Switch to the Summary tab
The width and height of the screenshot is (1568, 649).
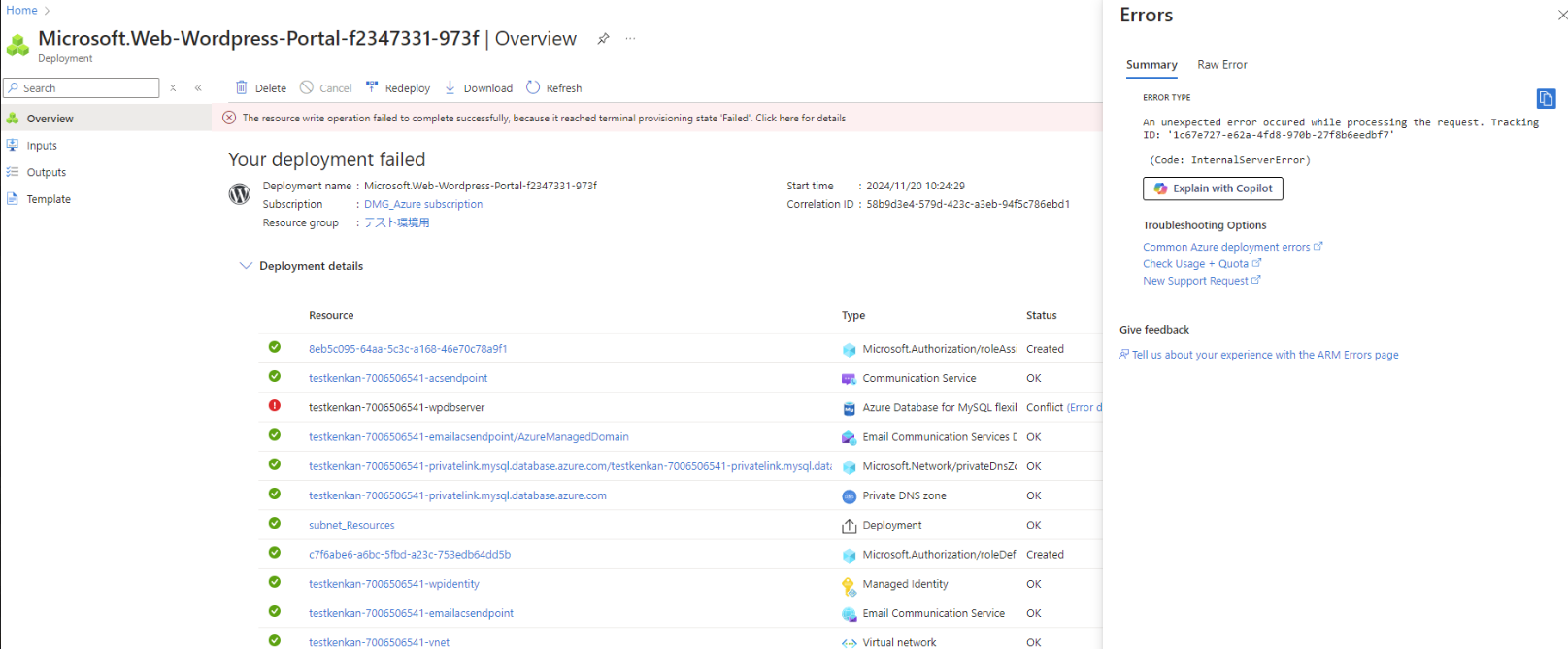(x=1151, y=65)
